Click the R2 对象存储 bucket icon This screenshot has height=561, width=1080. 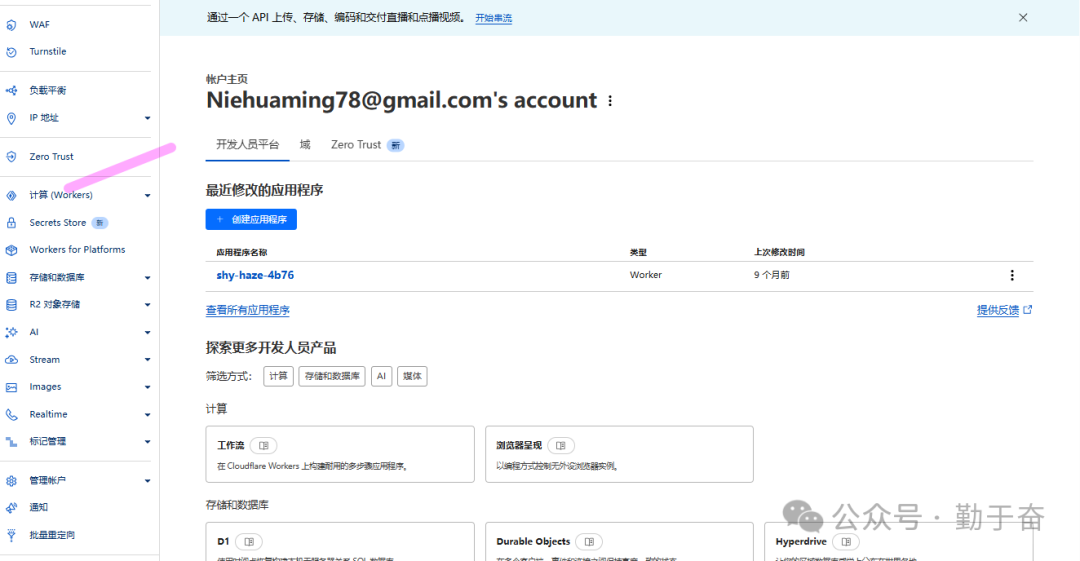pyautogui.click(x=11, y=304)
